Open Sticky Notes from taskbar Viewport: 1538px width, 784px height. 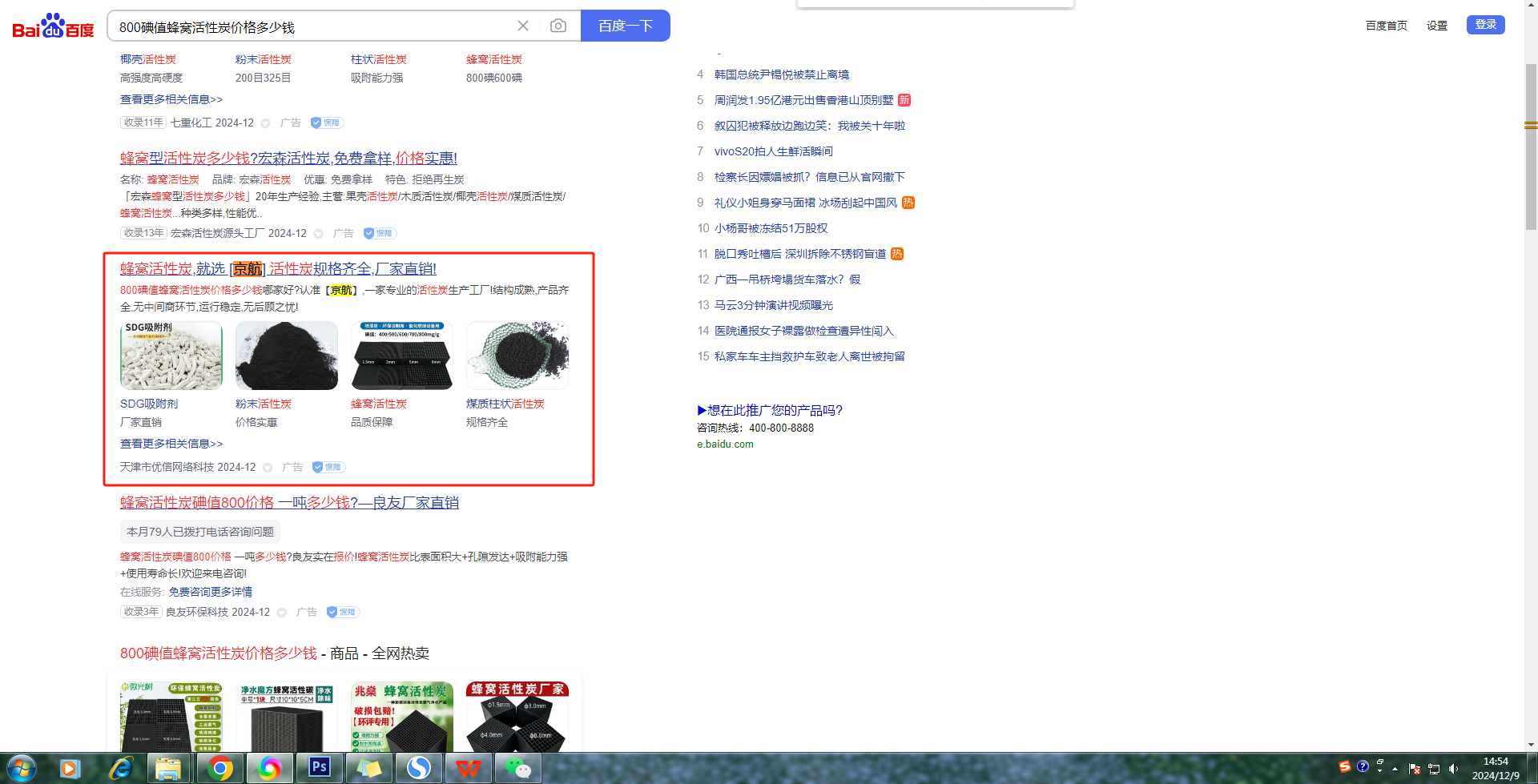click(369, 769)
